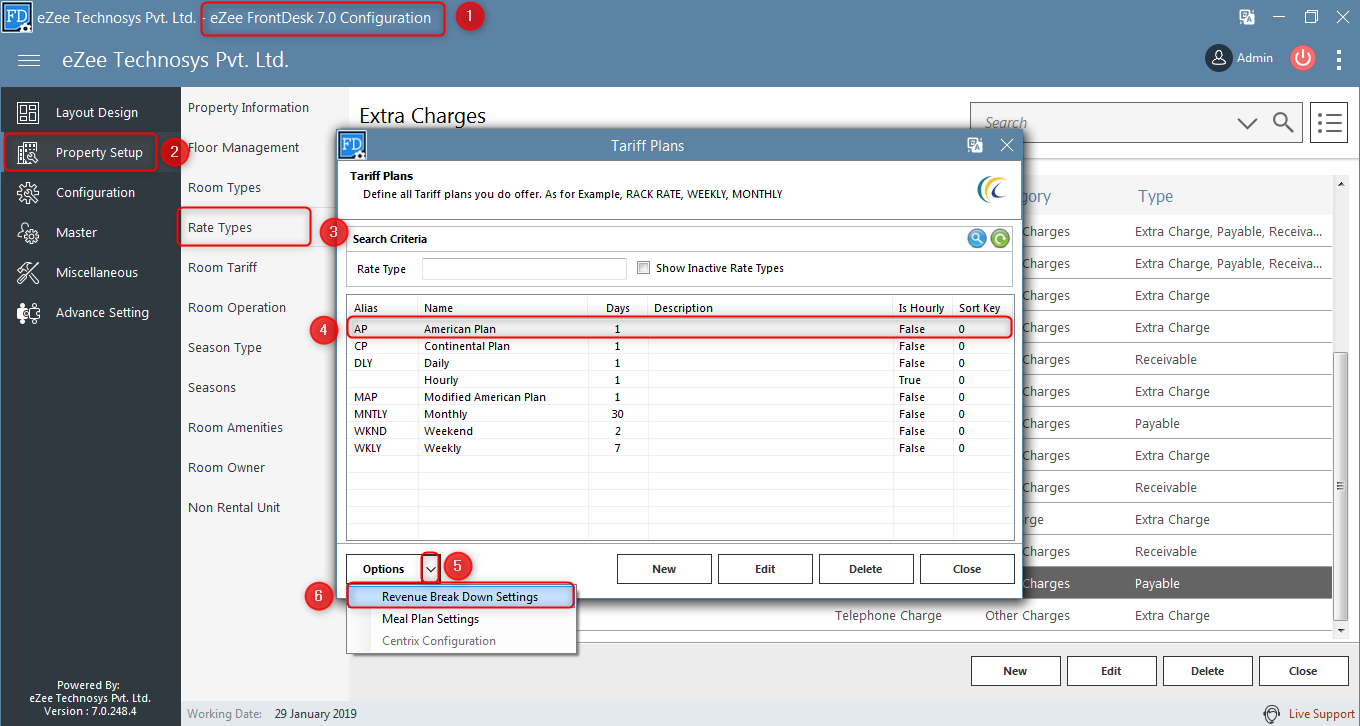The height and width of the screenshot is (726, 1360).
Task: Click the Admin user avatar icon
Action: tap(1218, 58)
